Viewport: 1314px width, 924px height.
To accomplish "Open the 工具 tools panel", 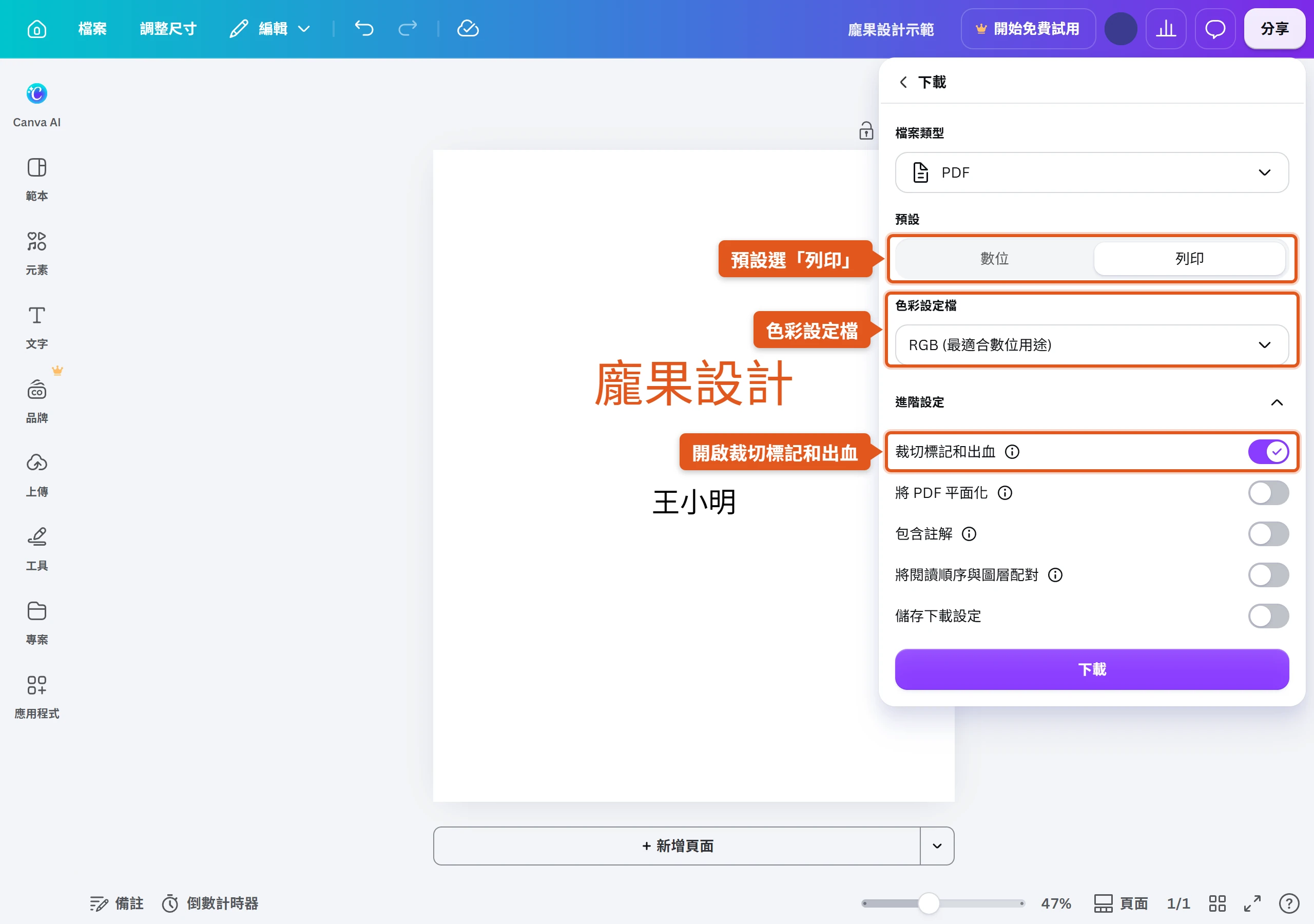I will pyautogui.click(x=36, y=548).
